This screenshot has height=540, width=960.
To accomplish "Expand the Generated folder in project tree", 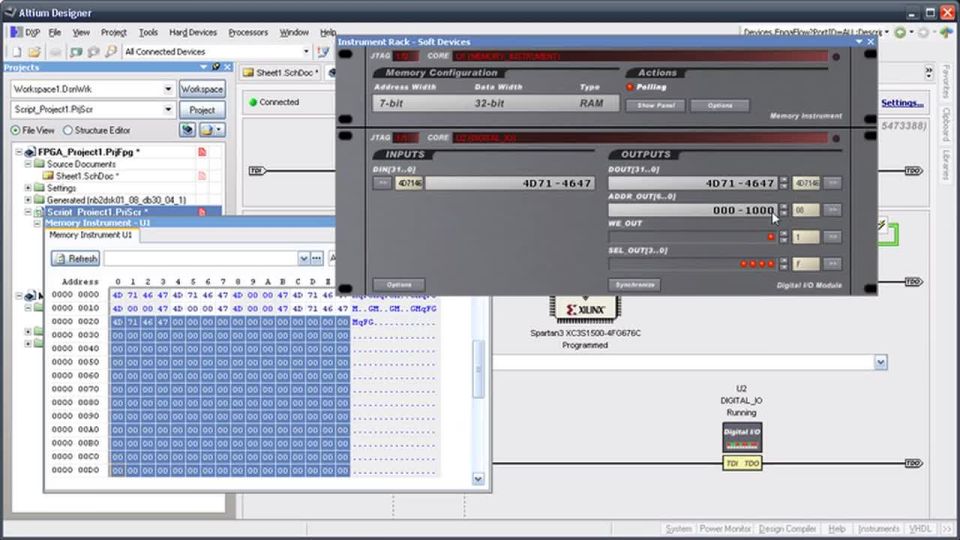I will point(28,200).
